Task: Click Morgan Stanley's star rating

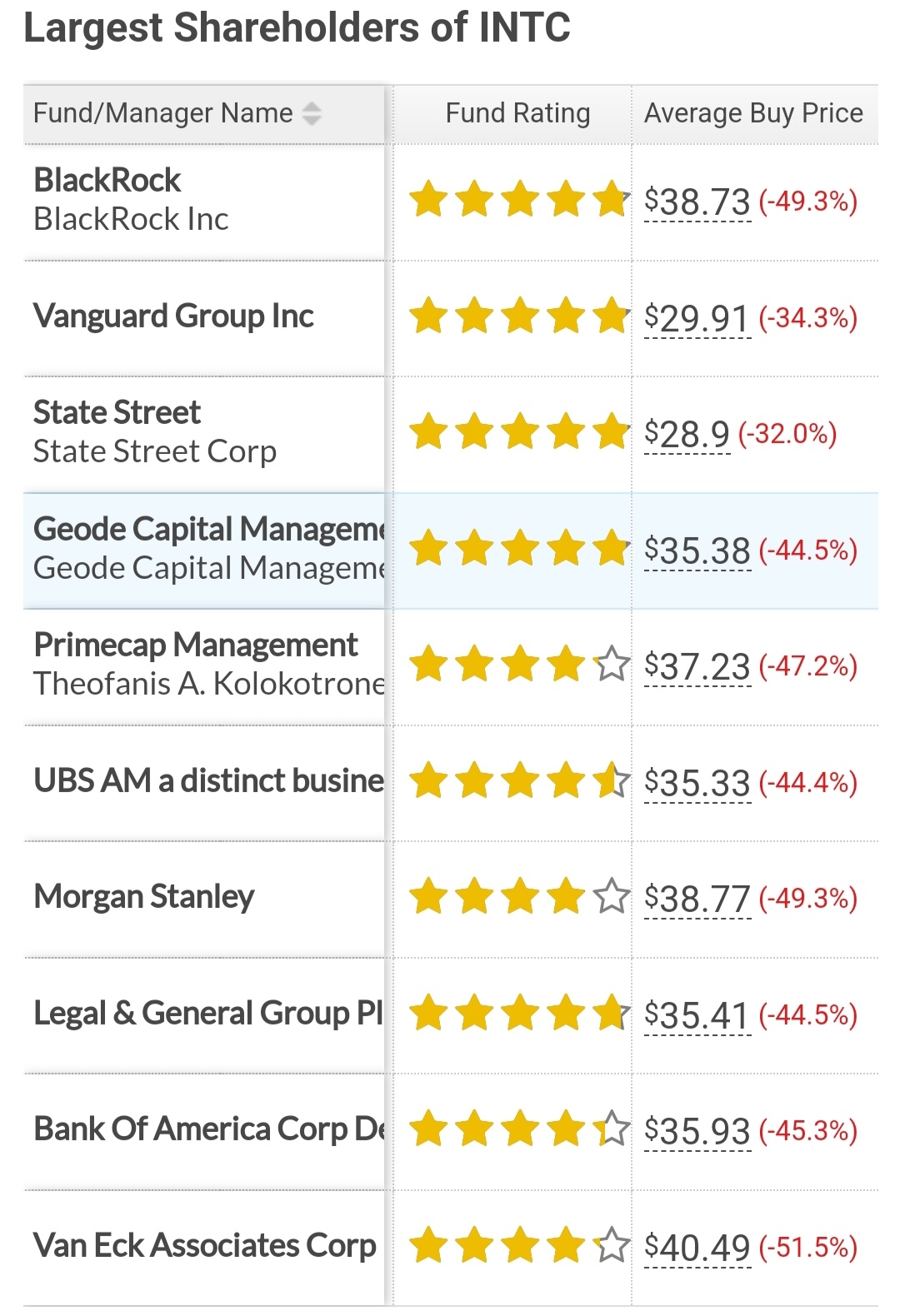Action: point(518,897)
